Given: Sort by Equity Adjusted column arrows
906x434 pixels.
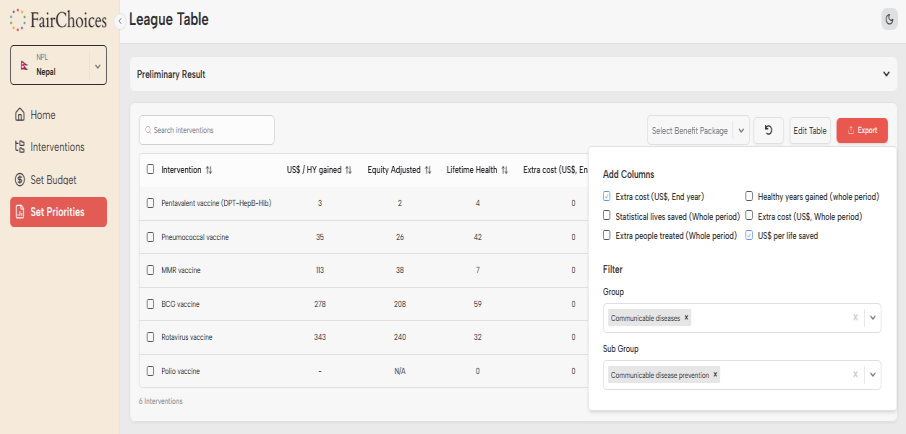Looking at the screenshot, I should point(428,170).
